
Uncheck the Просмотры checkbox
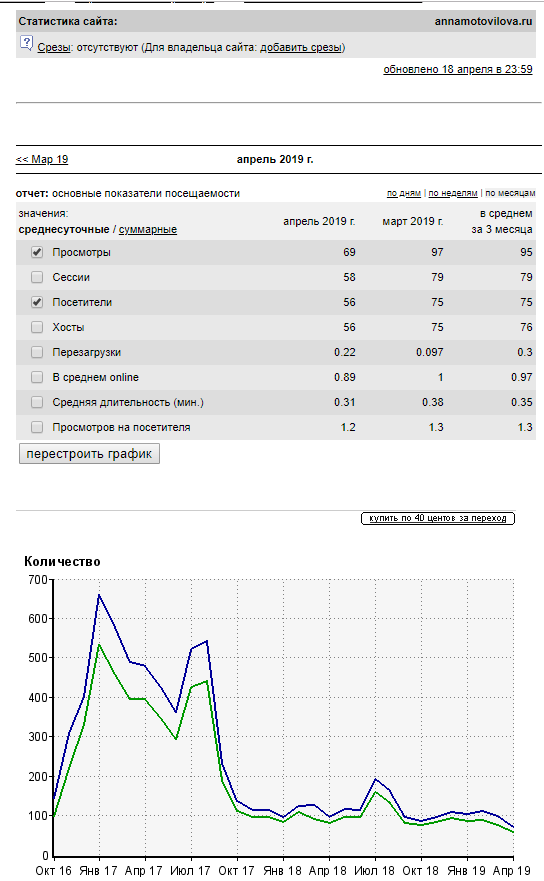click(x=37, y=252)
